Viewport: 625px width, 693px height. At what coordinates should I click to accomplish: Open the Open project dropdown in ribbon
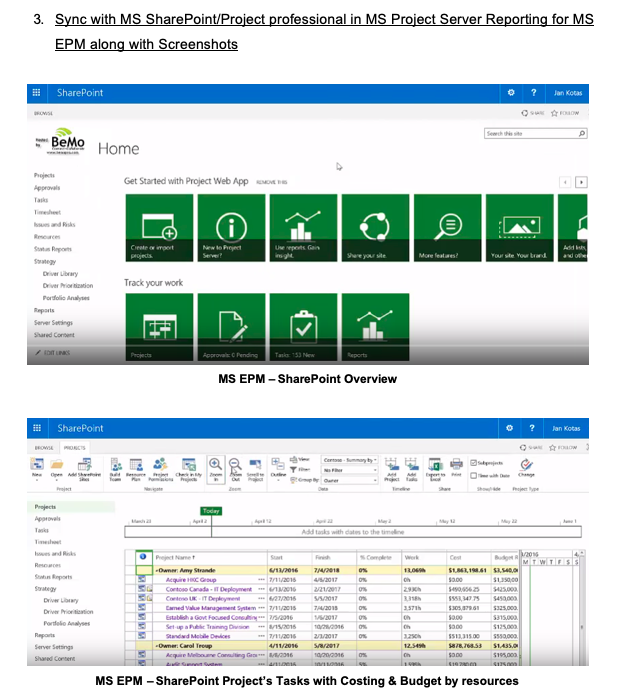[x=57, y=469]
